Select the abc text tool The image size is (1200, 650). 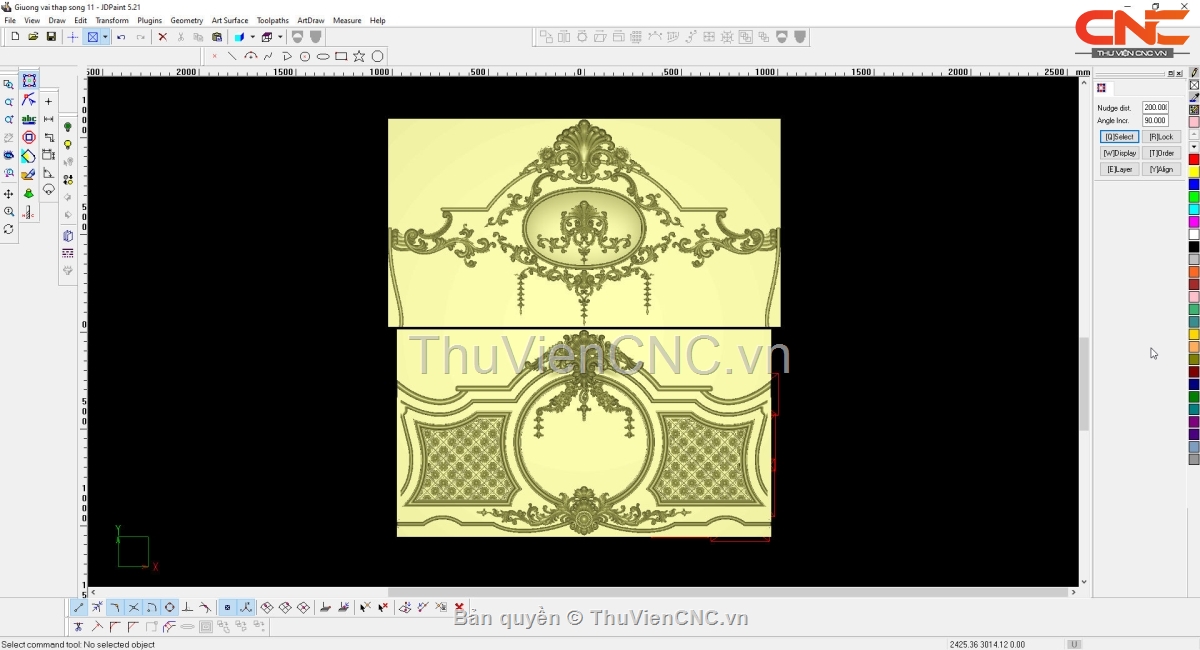pyautogui.click(x=29, y=119)
